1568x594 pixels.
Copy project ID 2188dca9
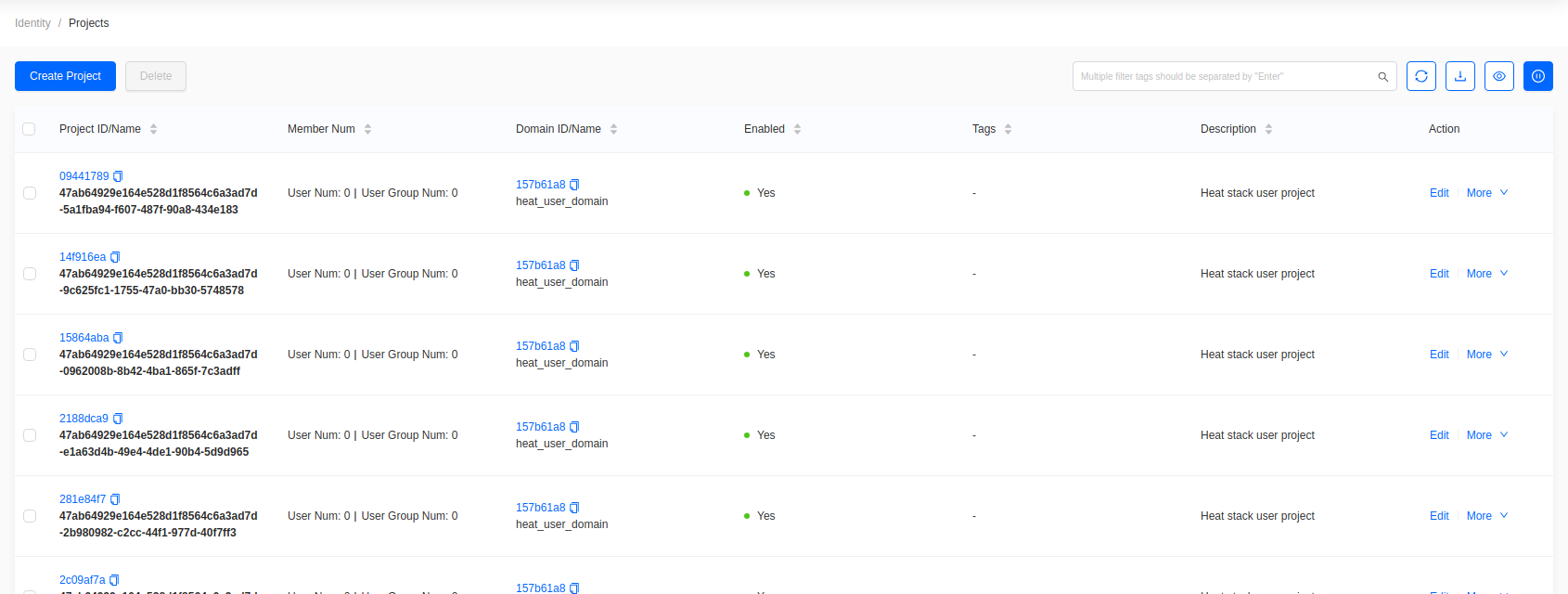(x=118, y=419)
